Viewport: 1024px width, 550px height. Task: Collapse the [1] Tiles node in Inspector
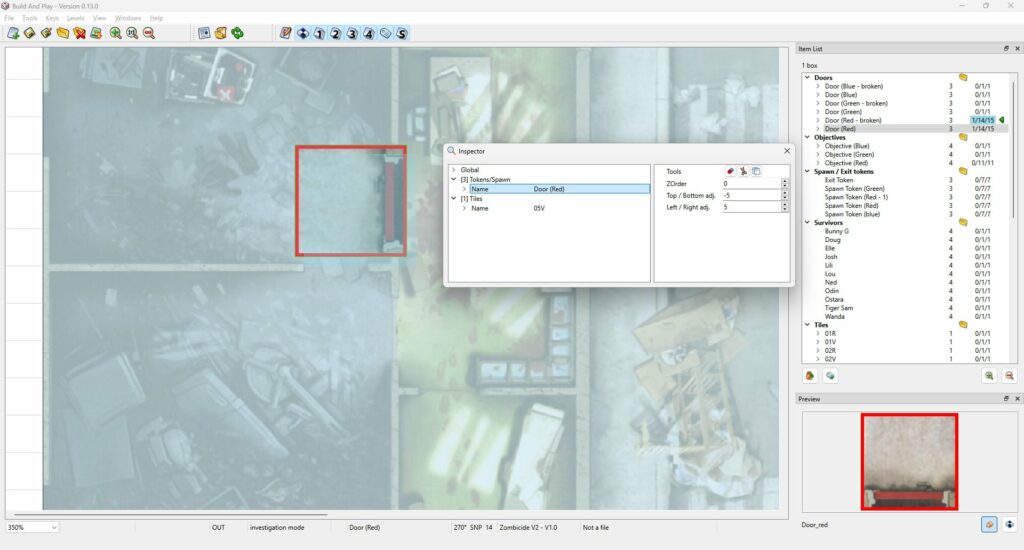click(454, 199)
